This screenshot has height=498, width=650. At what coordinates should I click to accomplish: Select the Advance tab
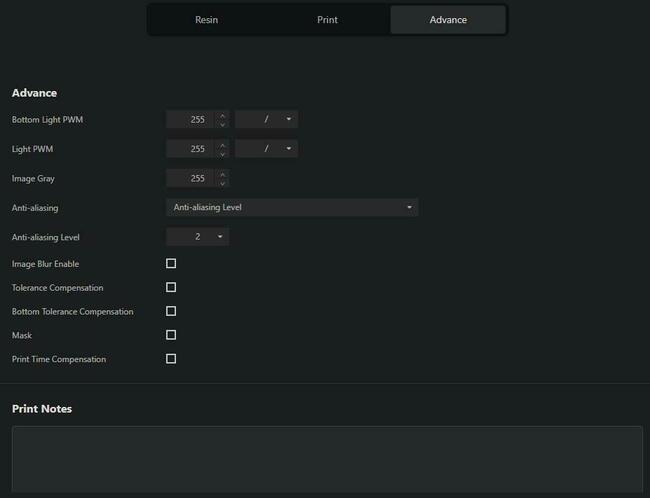coord(447,20)
